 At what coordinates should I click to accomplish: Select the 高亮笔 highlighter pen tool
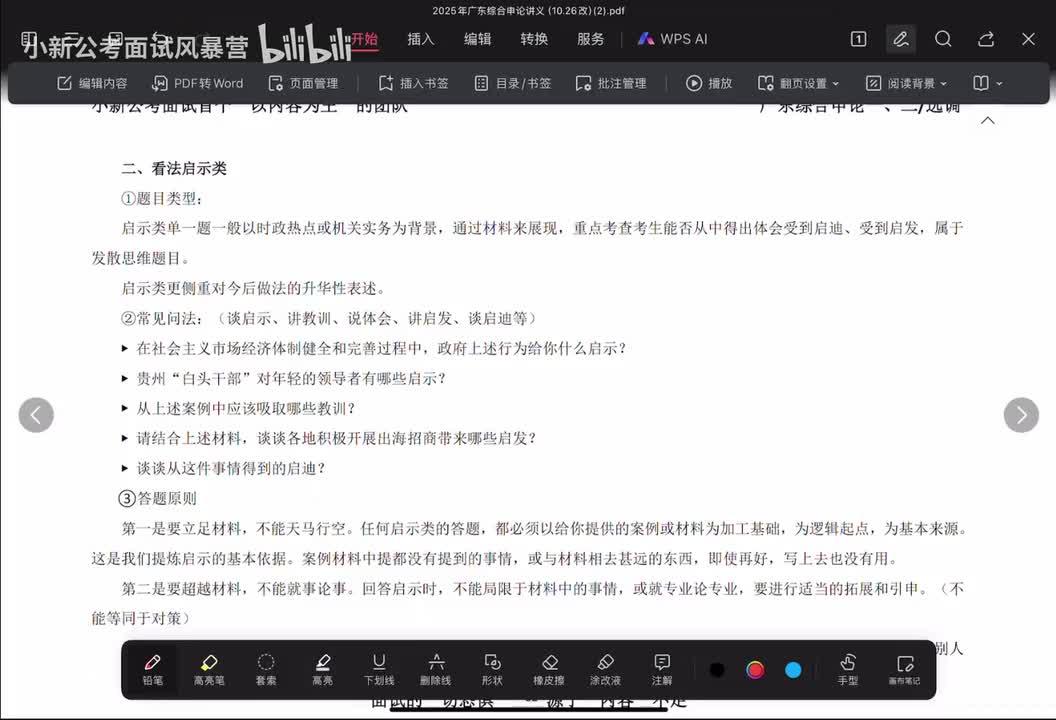click(209, 670)
